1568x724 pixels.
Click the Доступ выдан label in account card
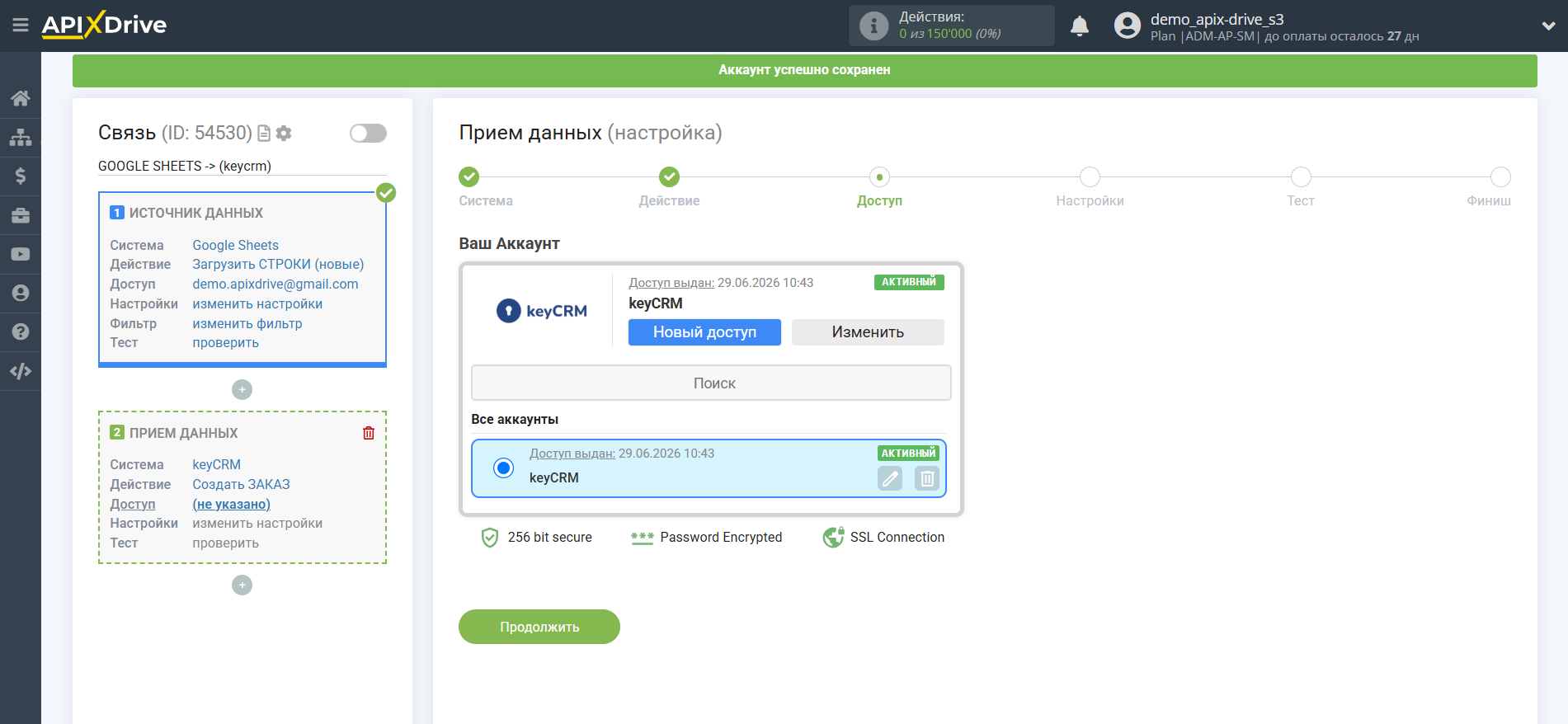coord(671,283)
